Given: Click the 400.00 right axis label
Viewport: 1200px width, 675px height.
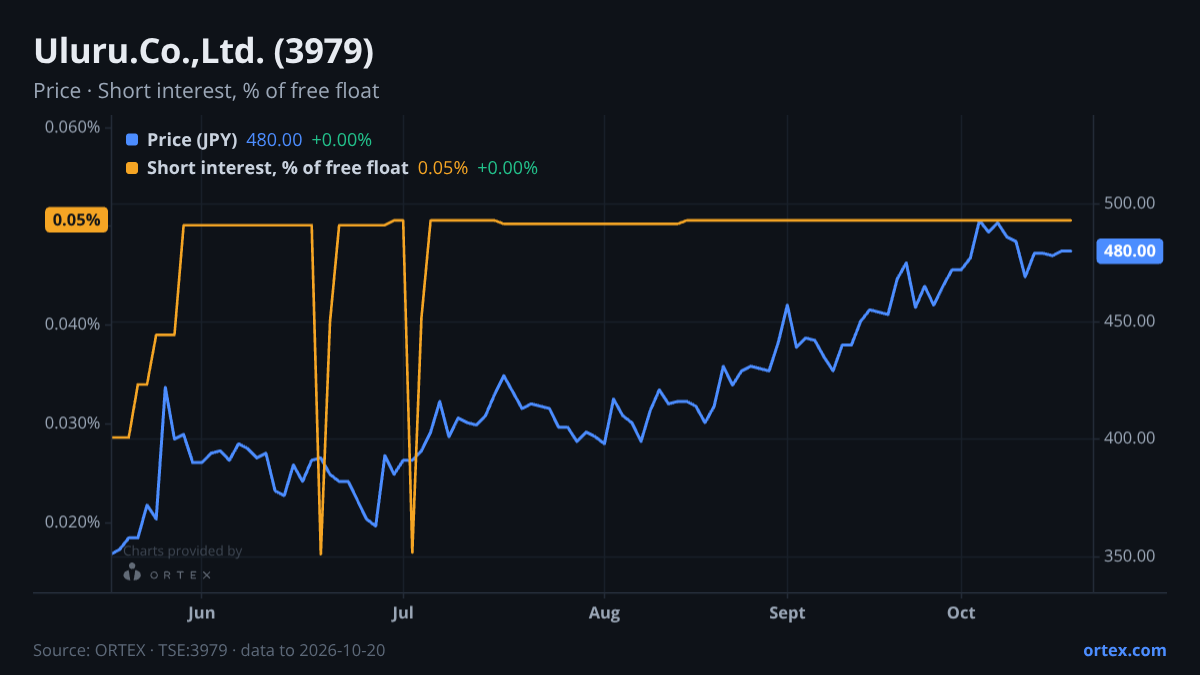Looking at the screenshot, I should [1130, 438].
